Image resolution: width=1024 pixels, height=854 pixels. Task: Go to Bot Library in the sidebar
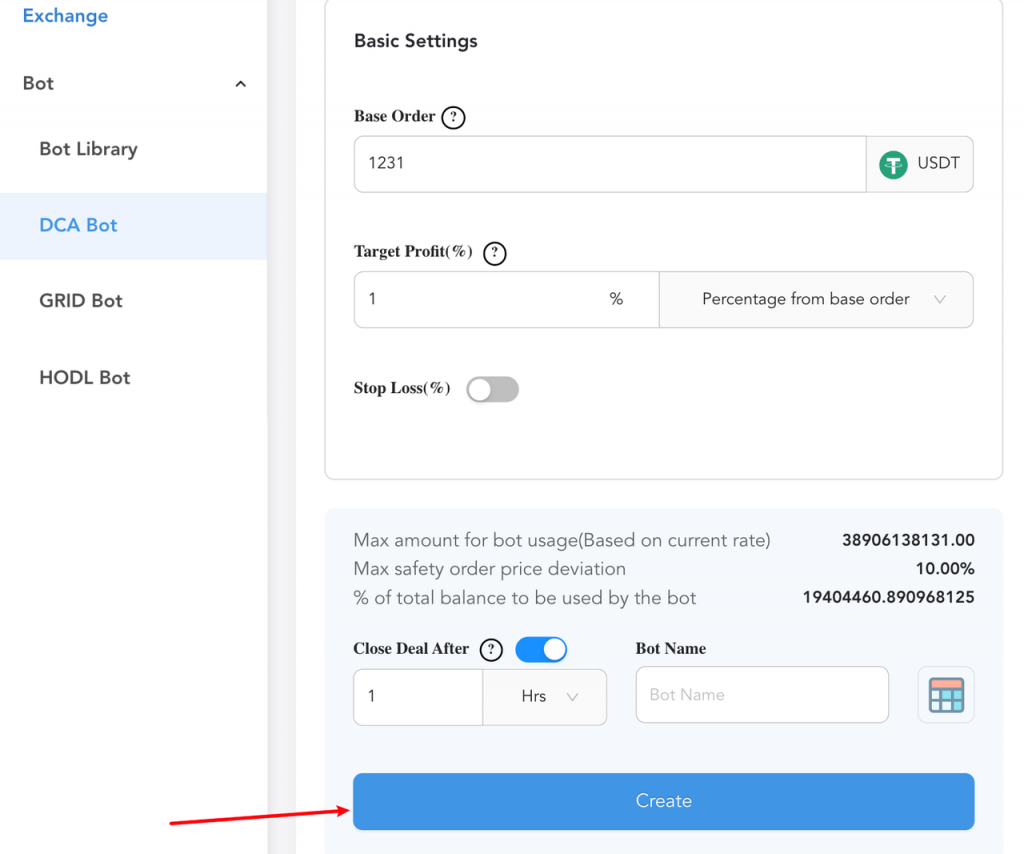(88, 149)
